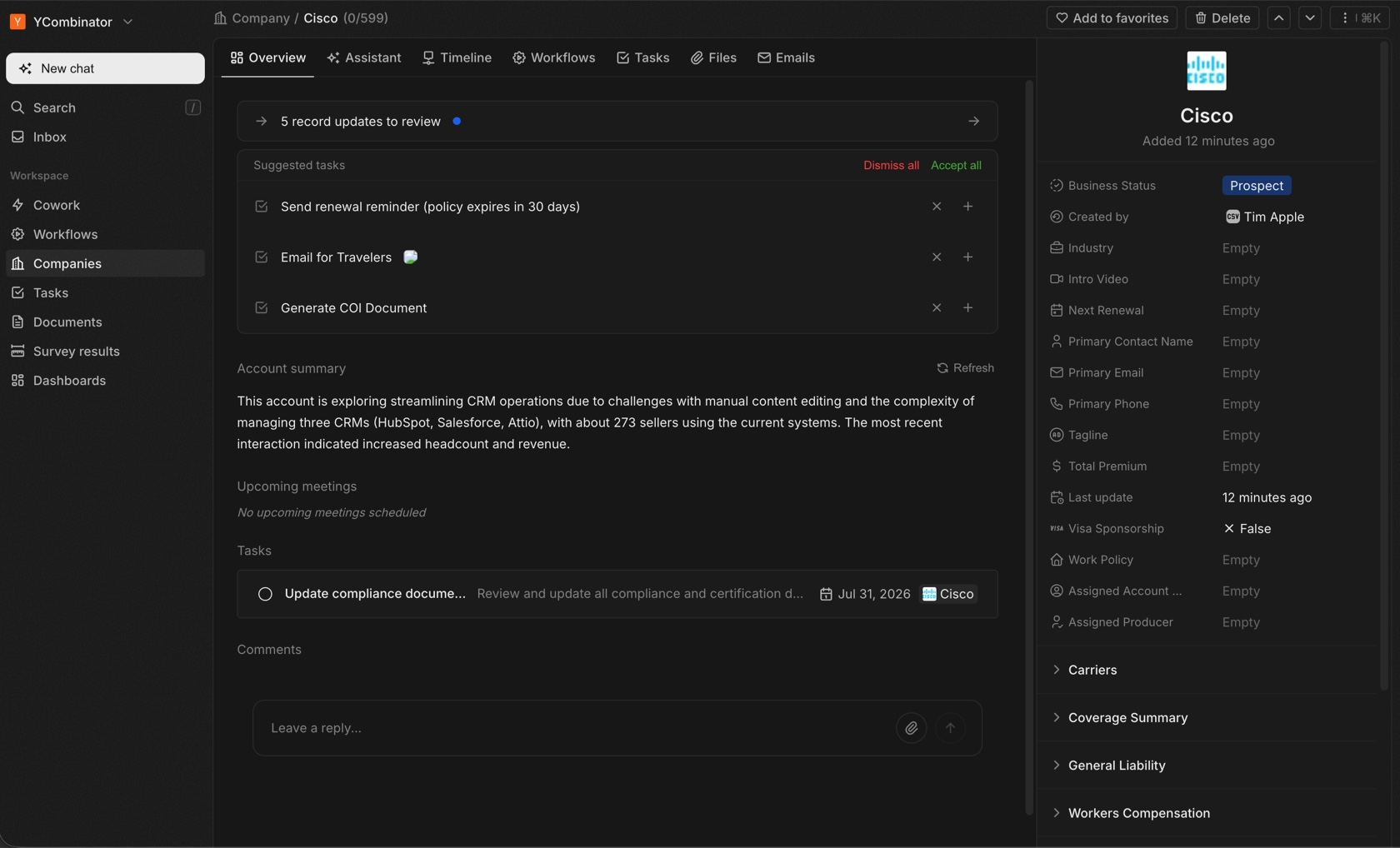Click calendar icon next to Jul 31, 2026
This screenshot has height=848, width=1400.
click(826, 594)
